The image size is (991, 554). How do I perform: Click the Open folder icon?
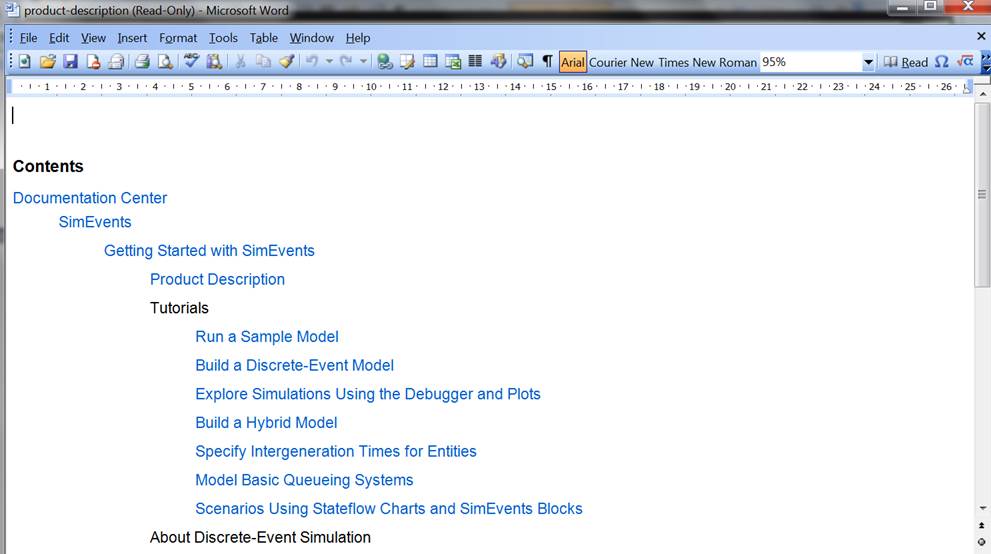tap(47, 61)
